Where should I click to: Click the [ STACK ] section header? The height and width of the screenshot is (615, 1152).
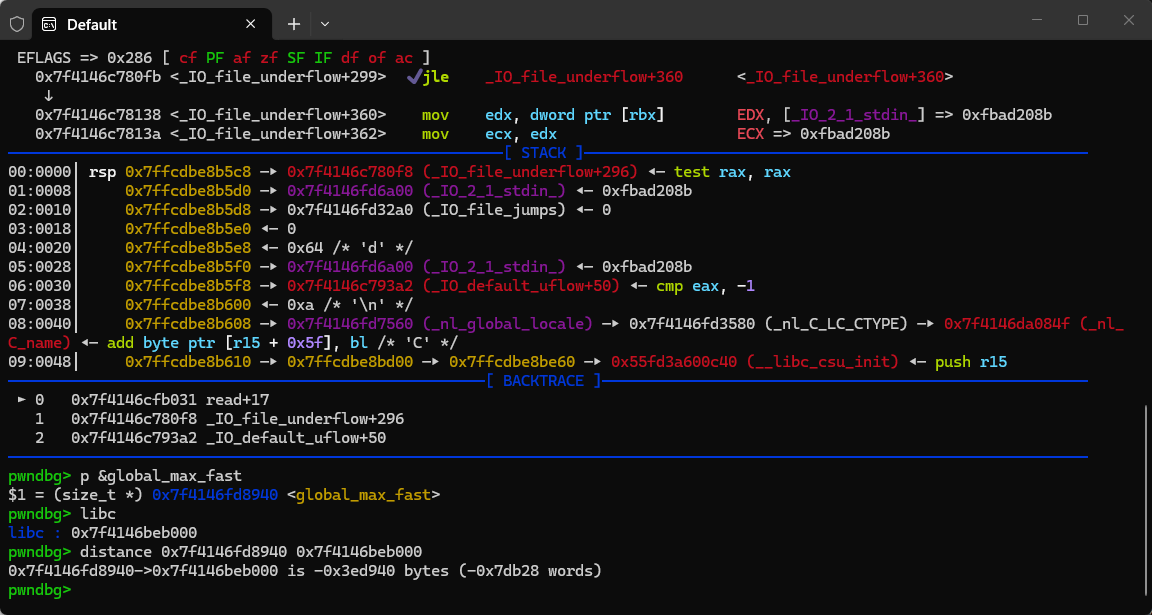coord(544,153)
